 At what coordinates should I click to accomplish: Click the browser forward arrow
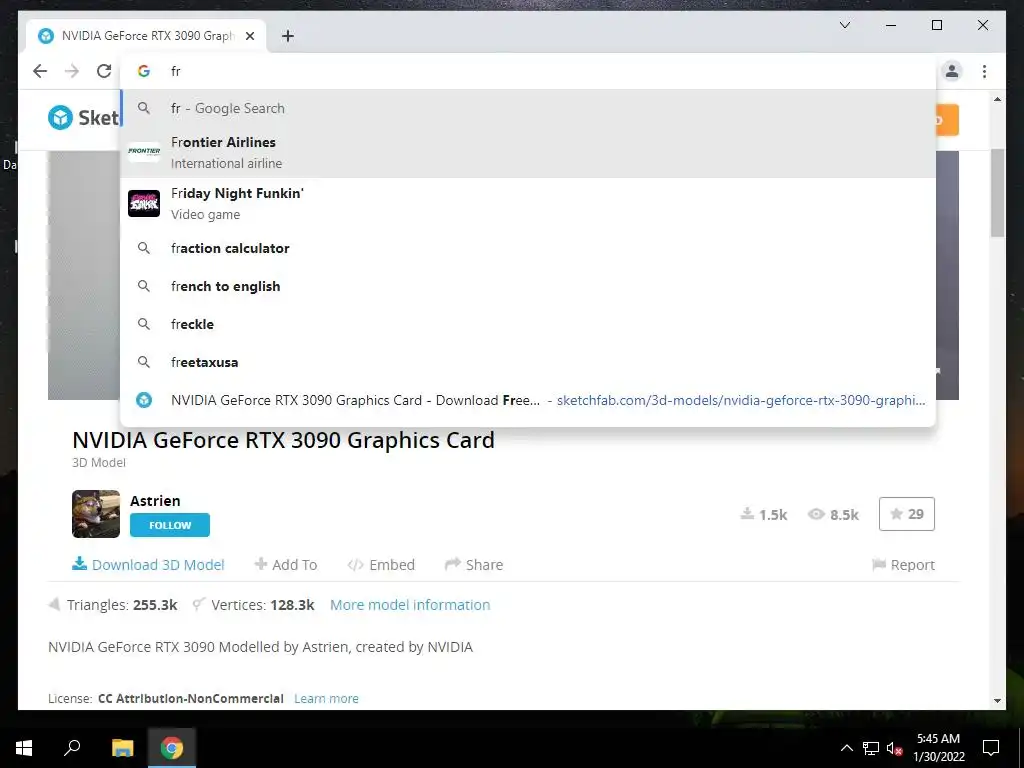[x=72, y=71]
